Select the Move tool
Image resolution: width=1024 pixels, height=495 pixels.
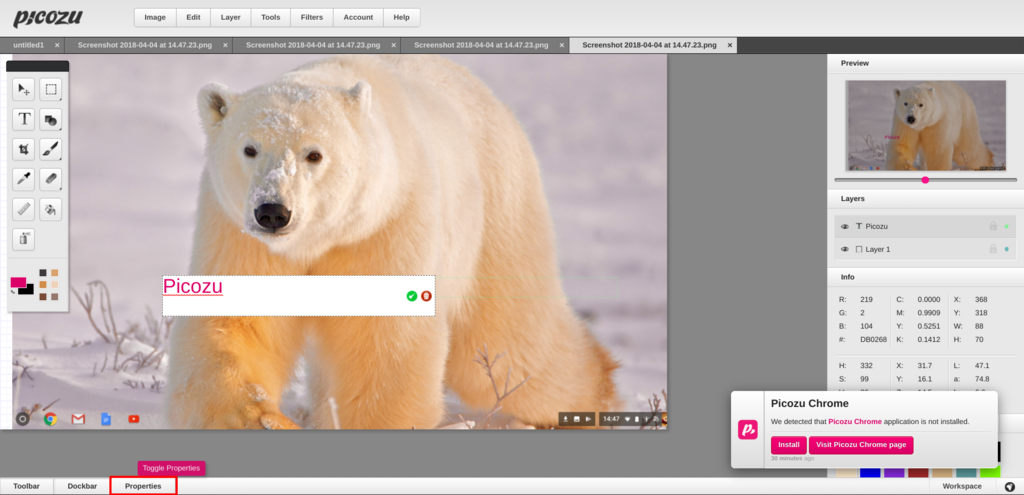[x=24, y=89]
